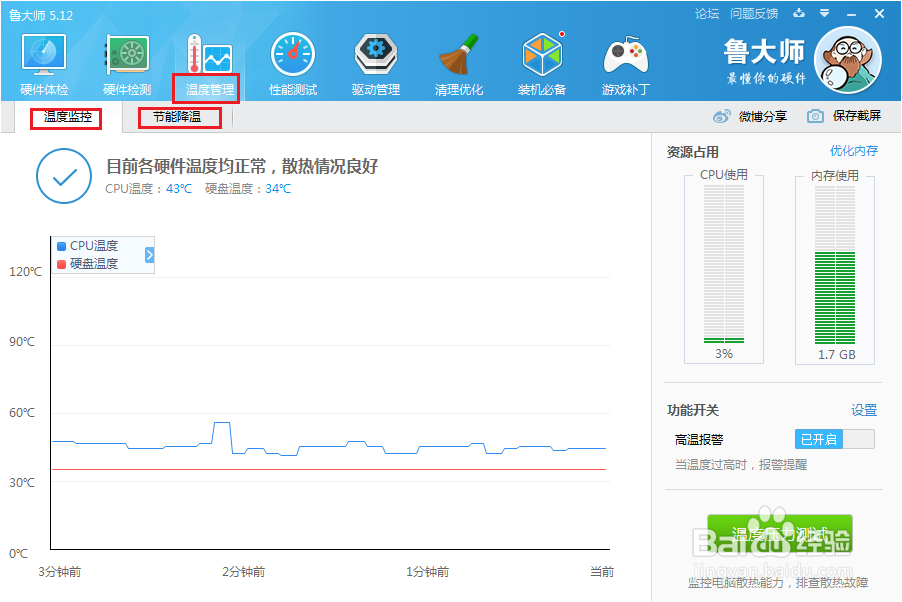Click the 120℃ axis label
Image resolution: width=902 pixels, height=602 pixels.
(25, 272)
